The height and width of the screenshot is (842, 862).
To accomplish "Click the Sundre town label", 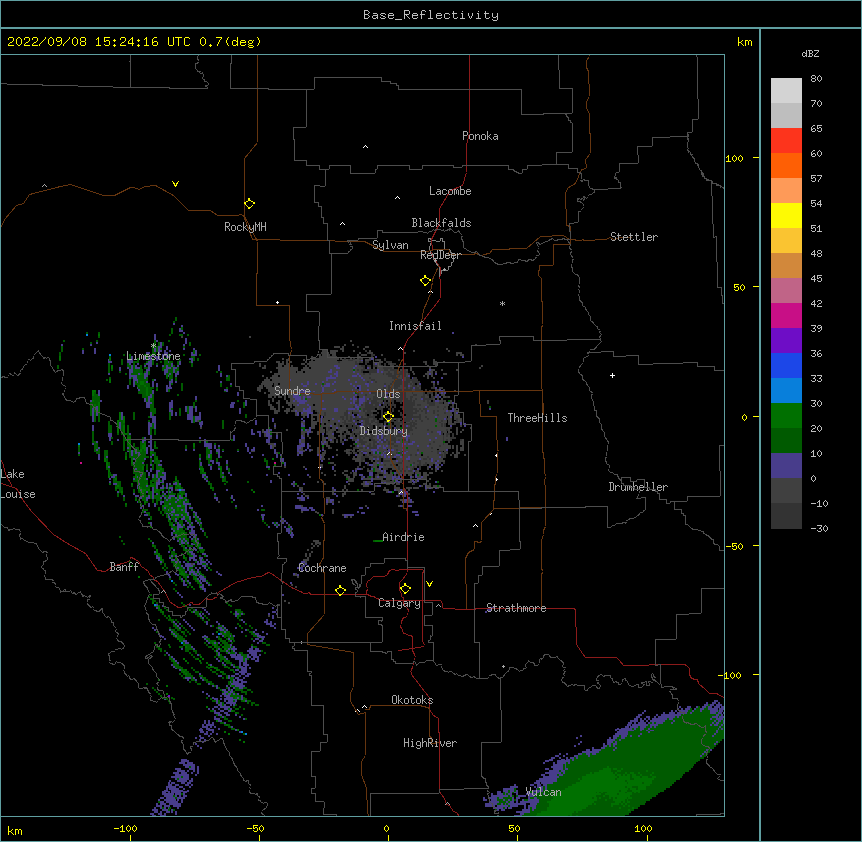I will coord(292,391).
